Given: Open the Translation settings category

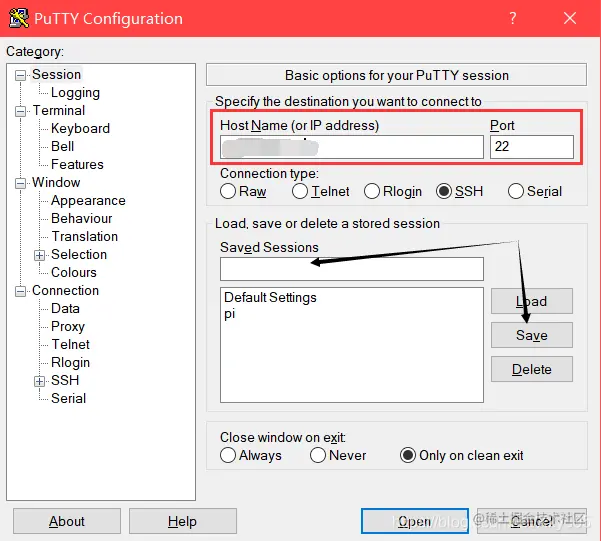Looking at the screenshot, I should pos(84,236).
